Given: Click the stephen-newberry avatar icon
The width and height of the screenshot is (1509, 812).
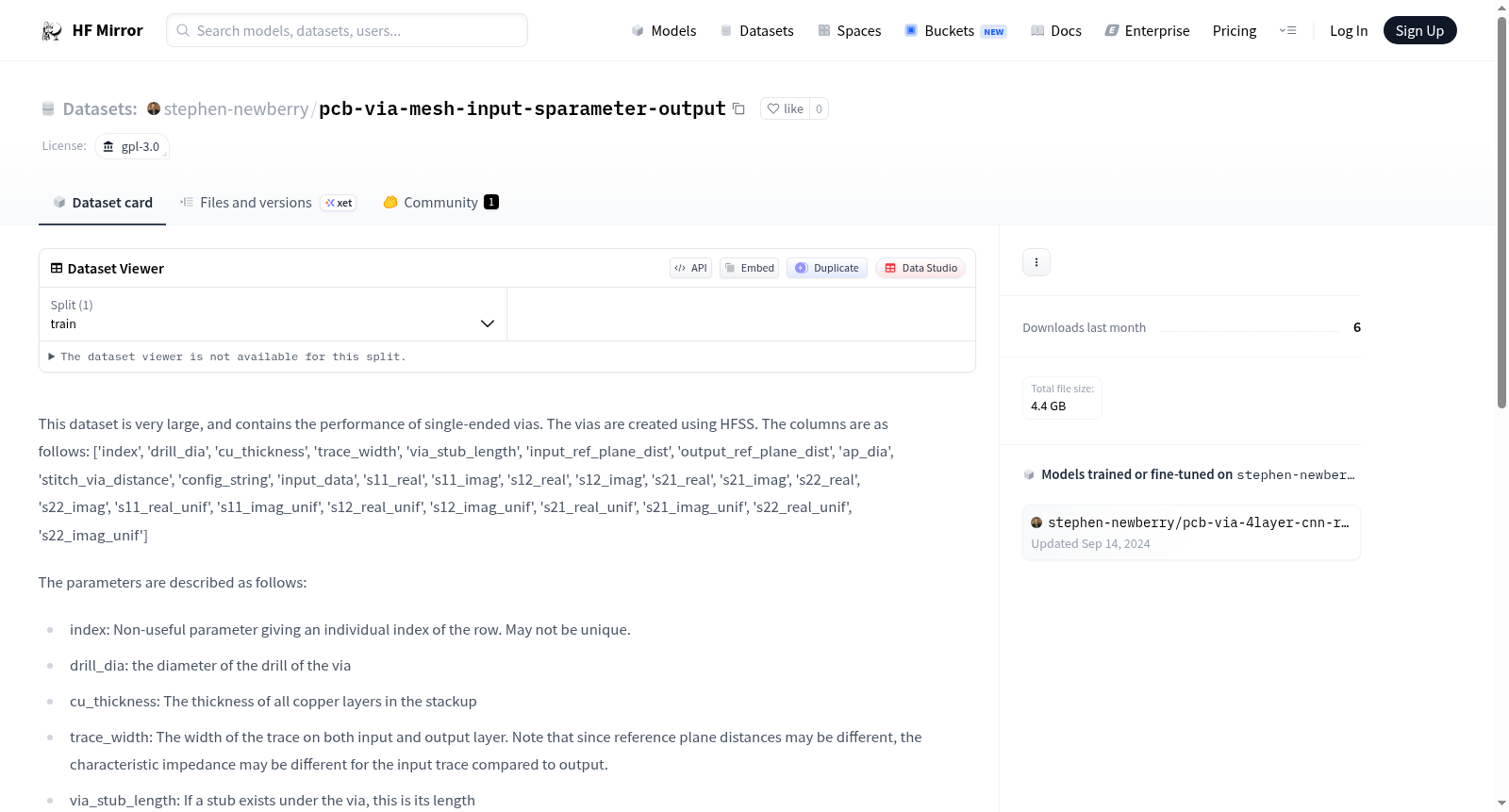Looking at the screenshot, I should (154, 108).
